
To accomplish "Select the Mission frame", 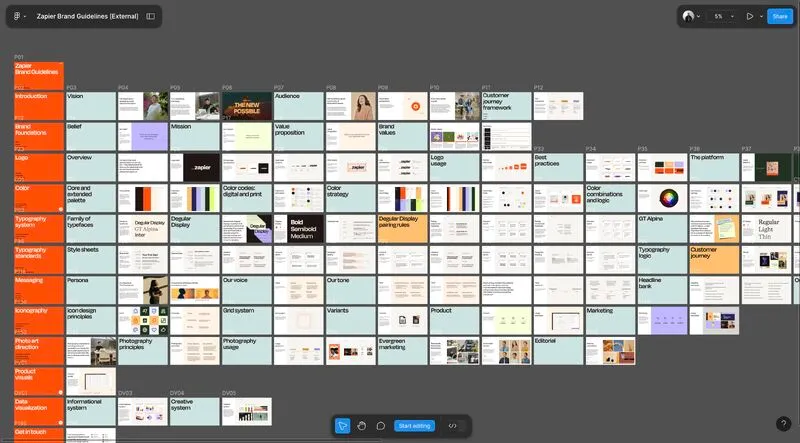I will pyautogui.click(x=194, y=137).
